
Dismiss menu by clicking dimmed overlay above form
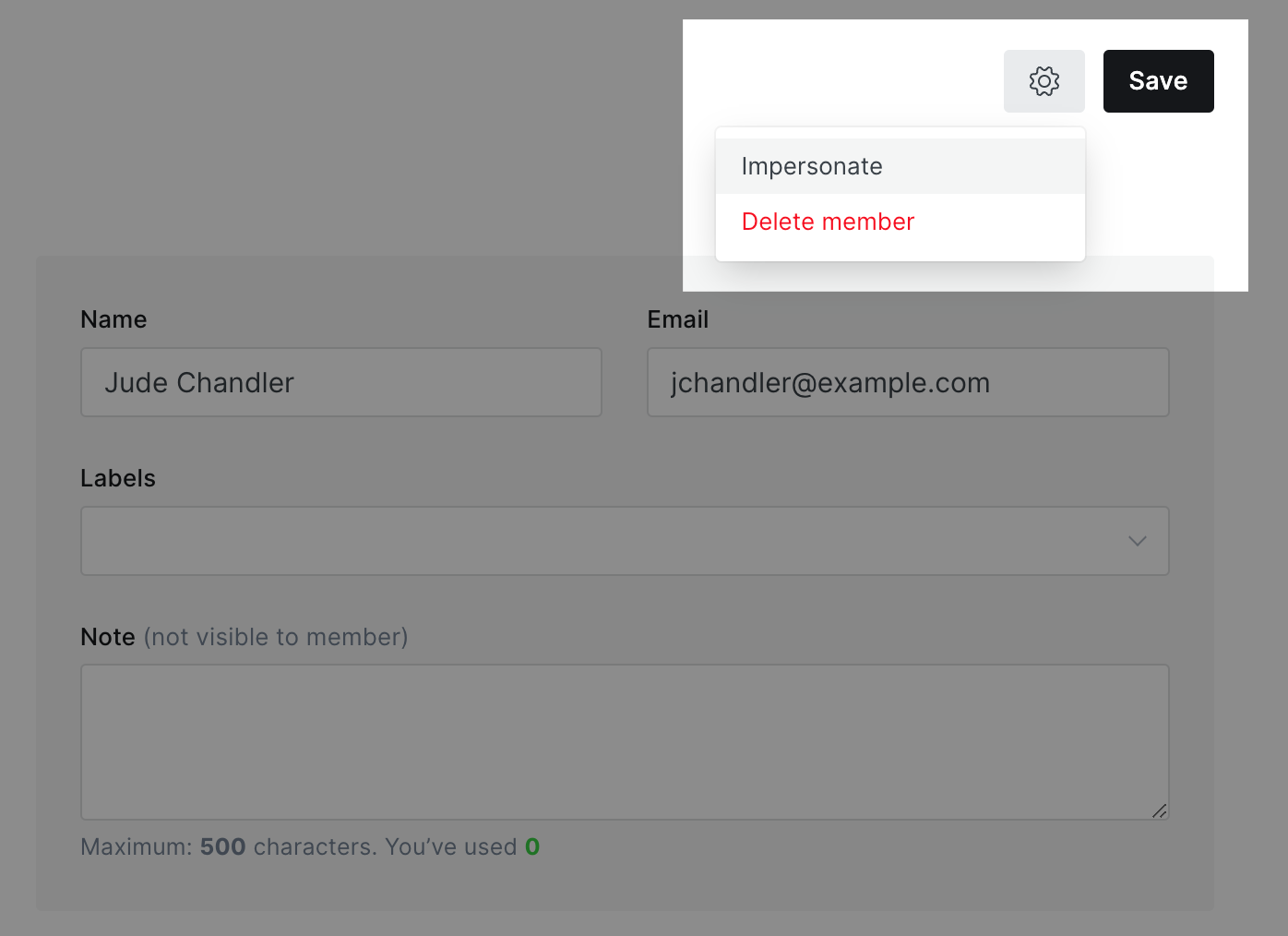(351, 129)
